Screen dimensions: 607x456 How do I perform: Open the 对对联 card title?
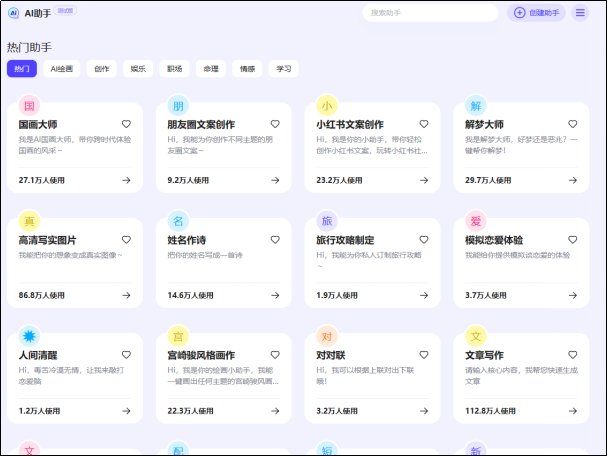click(x=331, y=355)
